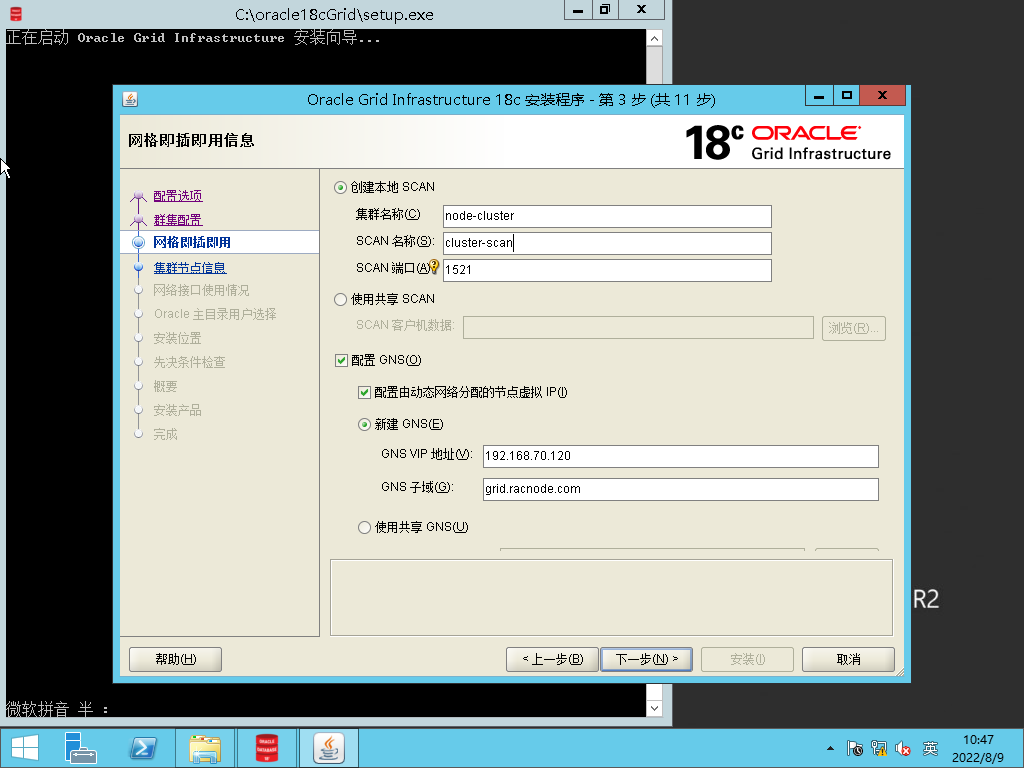Image resolution: width=1024 pixels, height=768 pixels.
Task: Click the console scrollbar down arrow
Action: coord(654,707)
